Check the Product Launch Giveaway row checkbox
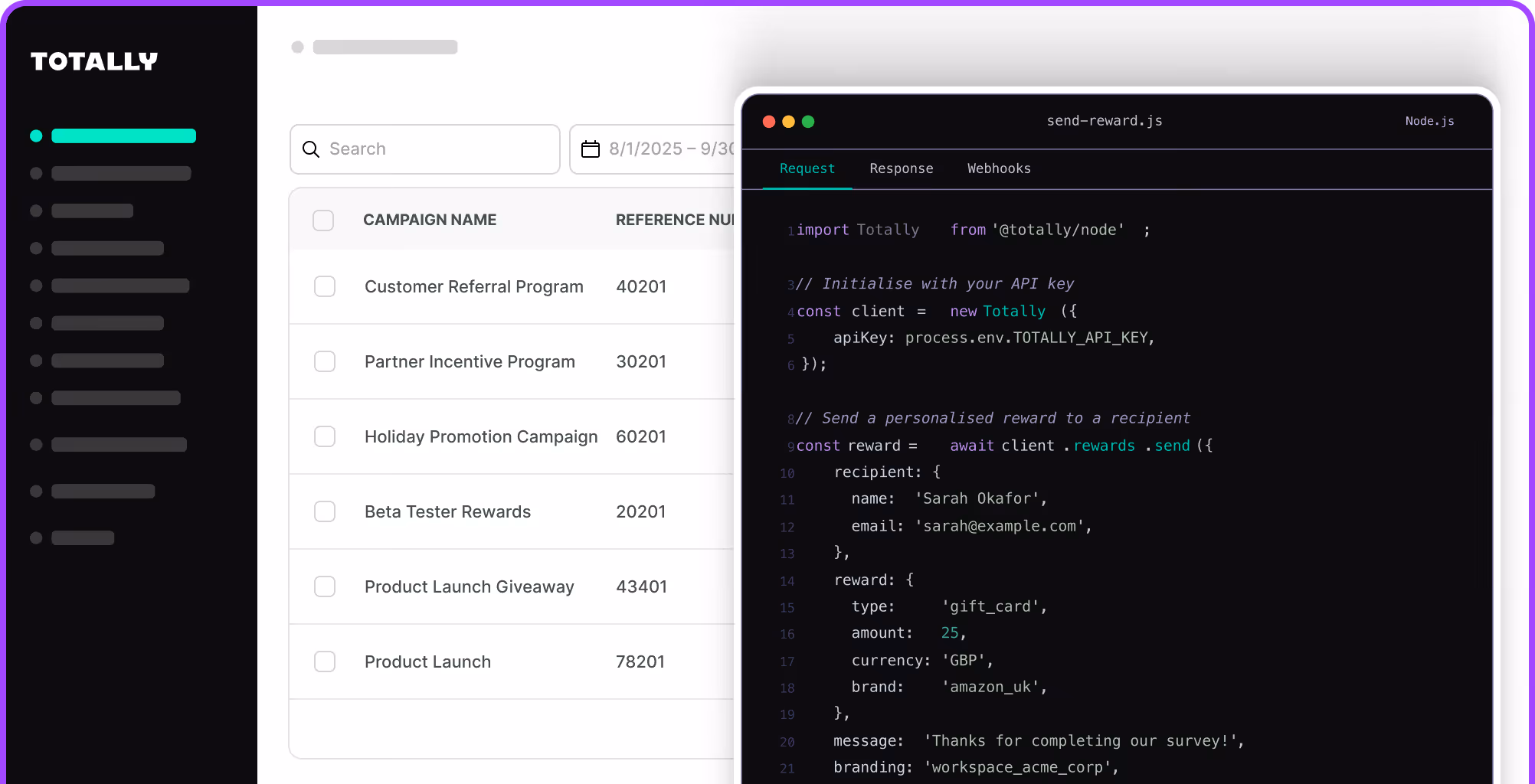Viewport: 1535px width, 784px height. tap(325, 586)
